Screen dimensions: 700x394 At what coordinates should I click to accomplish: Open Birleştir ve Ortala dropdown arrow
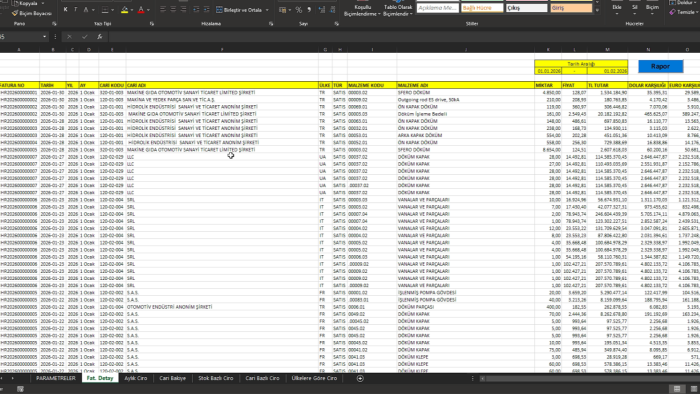[x=267, y=10]
